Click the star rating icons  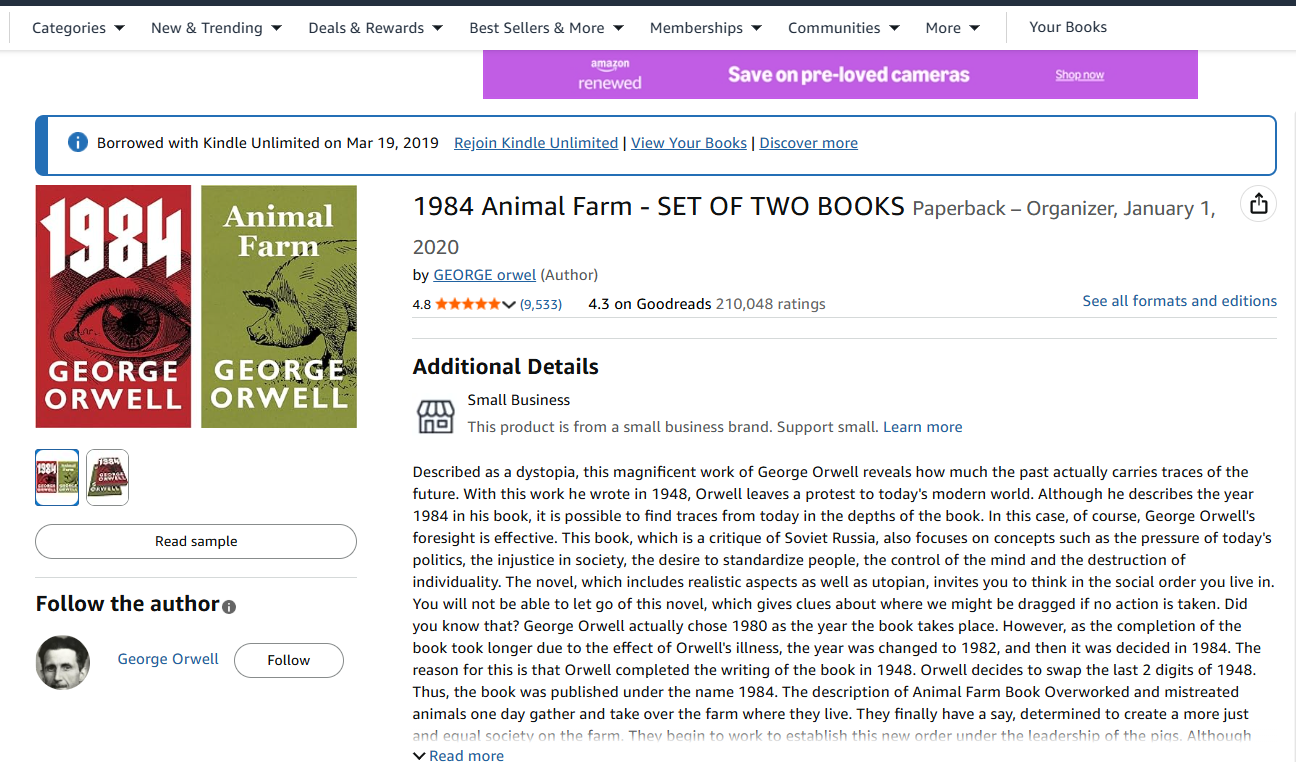(x=468, y=304)
